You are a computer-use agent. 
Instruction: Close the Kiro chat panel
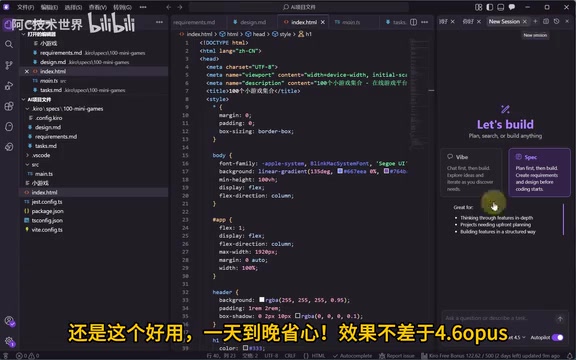[x=567, y=21]
